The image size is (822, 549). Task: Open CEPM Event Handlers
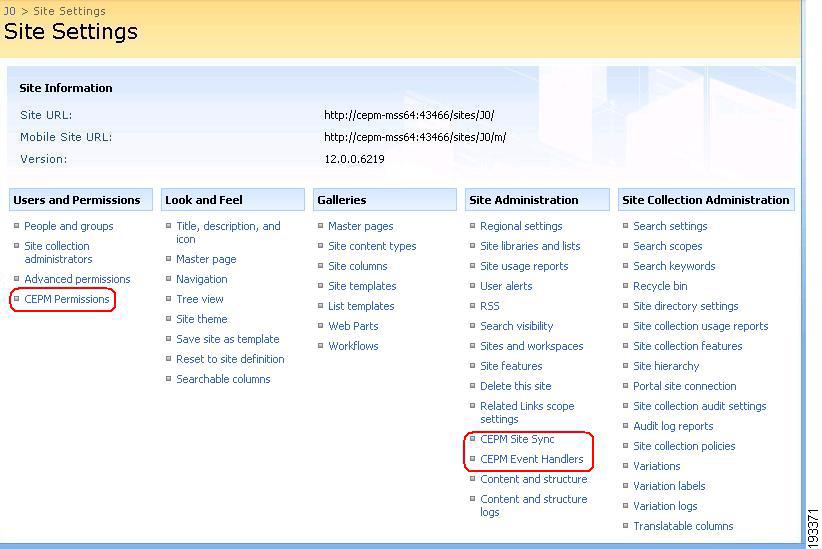[x=532, y=459]
